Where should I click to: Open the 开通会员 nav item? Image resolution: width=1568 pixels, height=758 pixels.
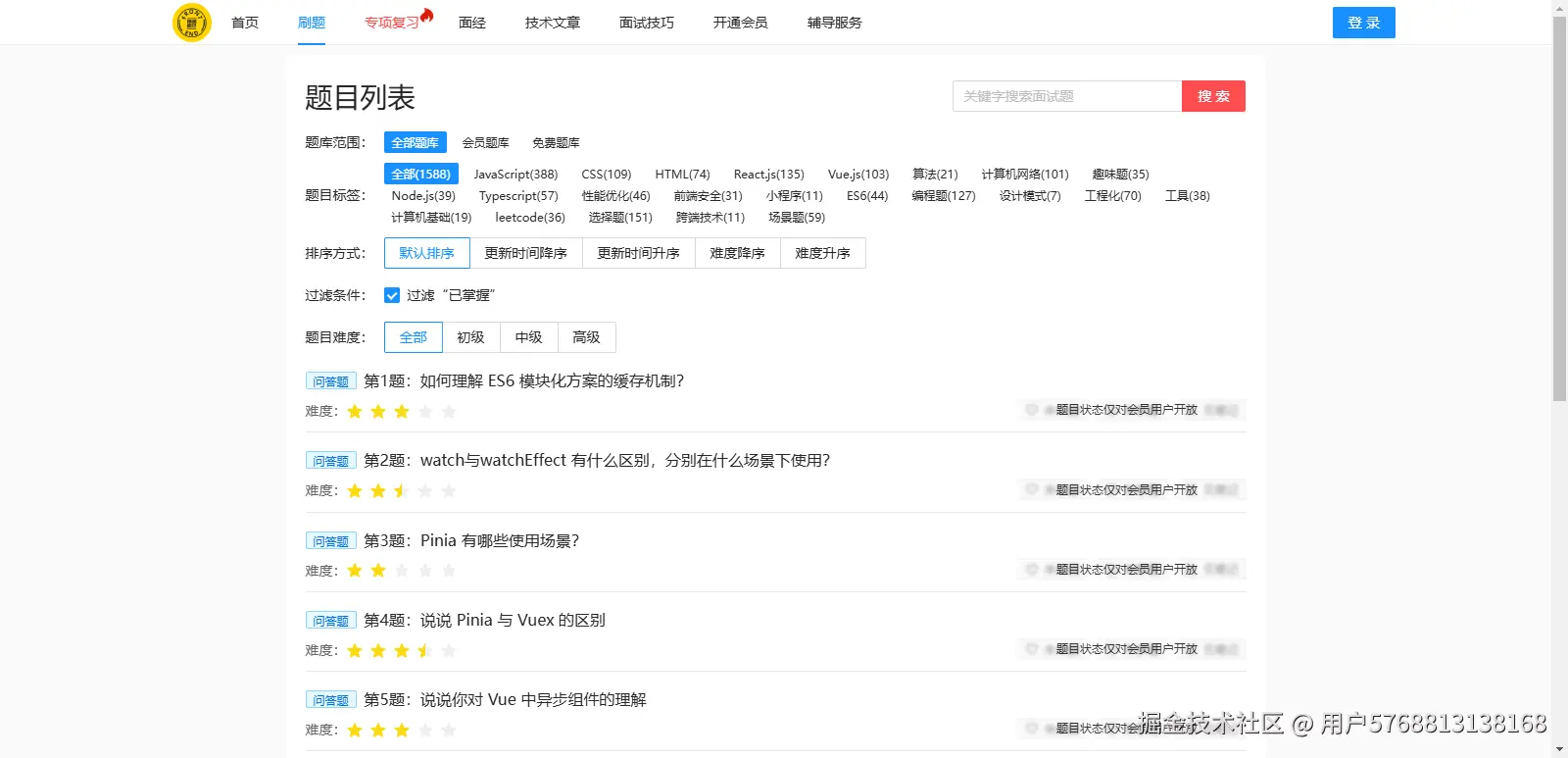pos(741,23)
